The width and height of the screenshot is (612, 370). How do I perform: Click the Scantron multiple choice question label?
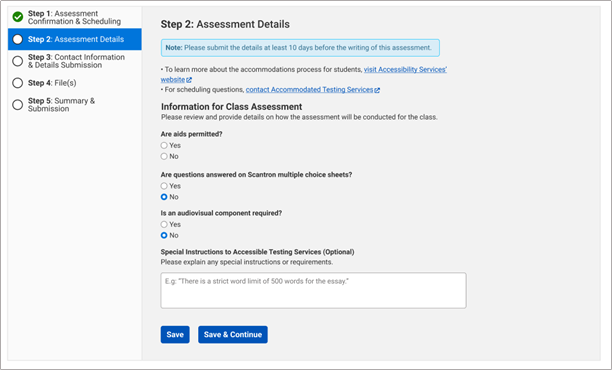pyautogui.click(x=256, y=174)
